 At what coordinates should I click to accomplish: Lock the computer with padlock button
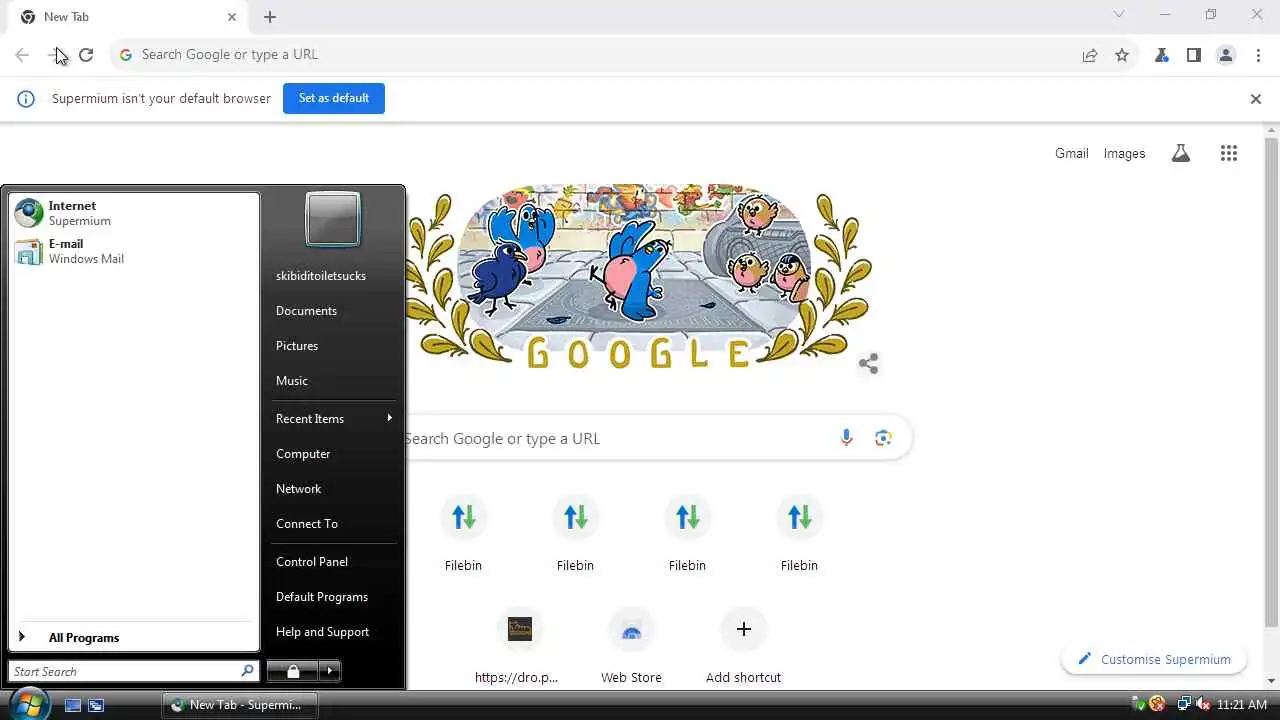(292, 671)
